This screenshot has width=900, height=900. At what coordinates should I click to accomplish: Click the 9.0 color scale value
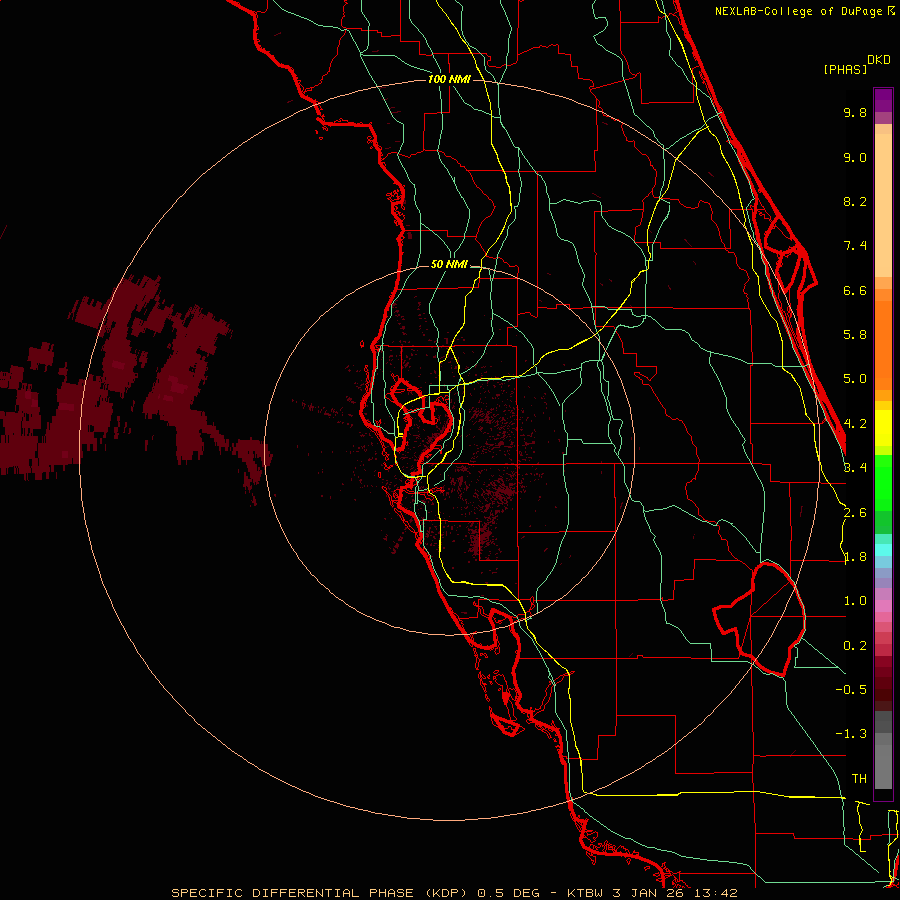[855, 157]
